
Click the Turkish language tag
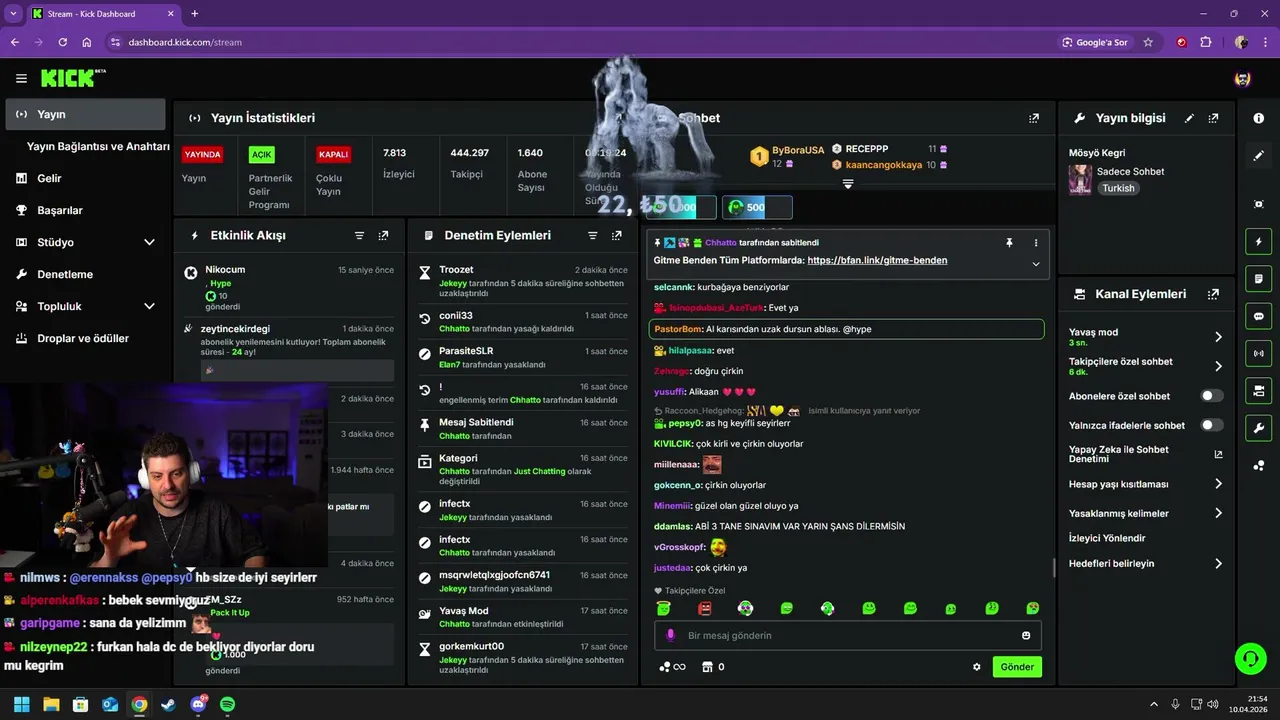(x=1118, y=188)
